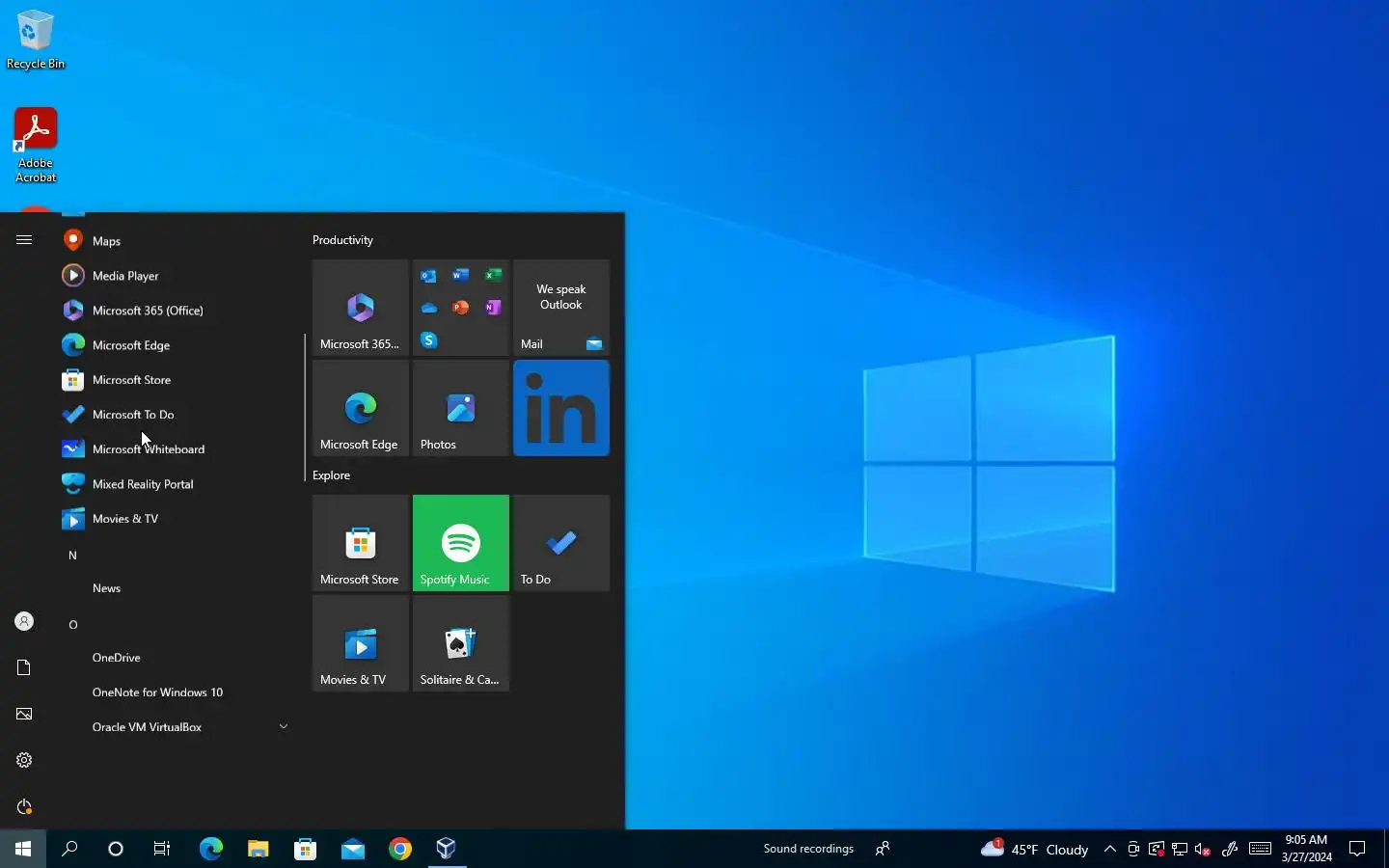Open Mixed Reality Portal
This screenshot has width=1389, height=868.
174,484
